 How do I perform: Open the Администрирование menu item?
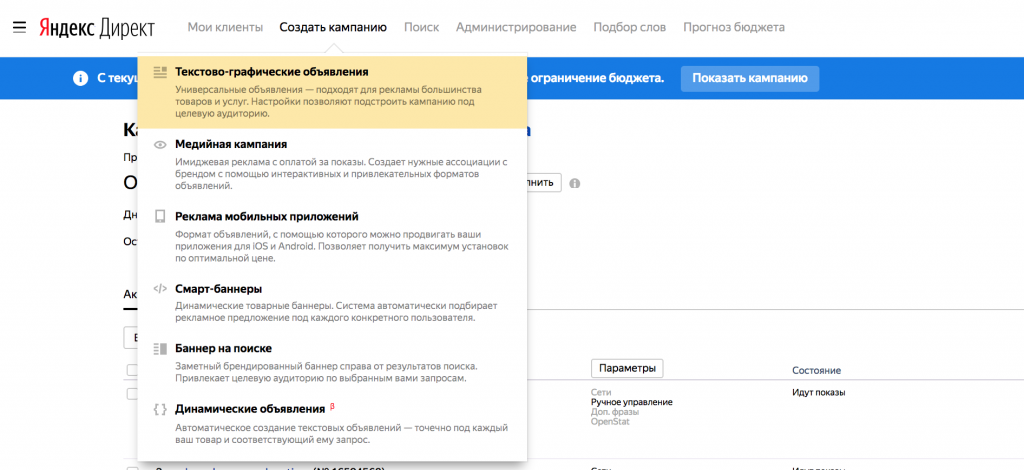click(516, 27)
